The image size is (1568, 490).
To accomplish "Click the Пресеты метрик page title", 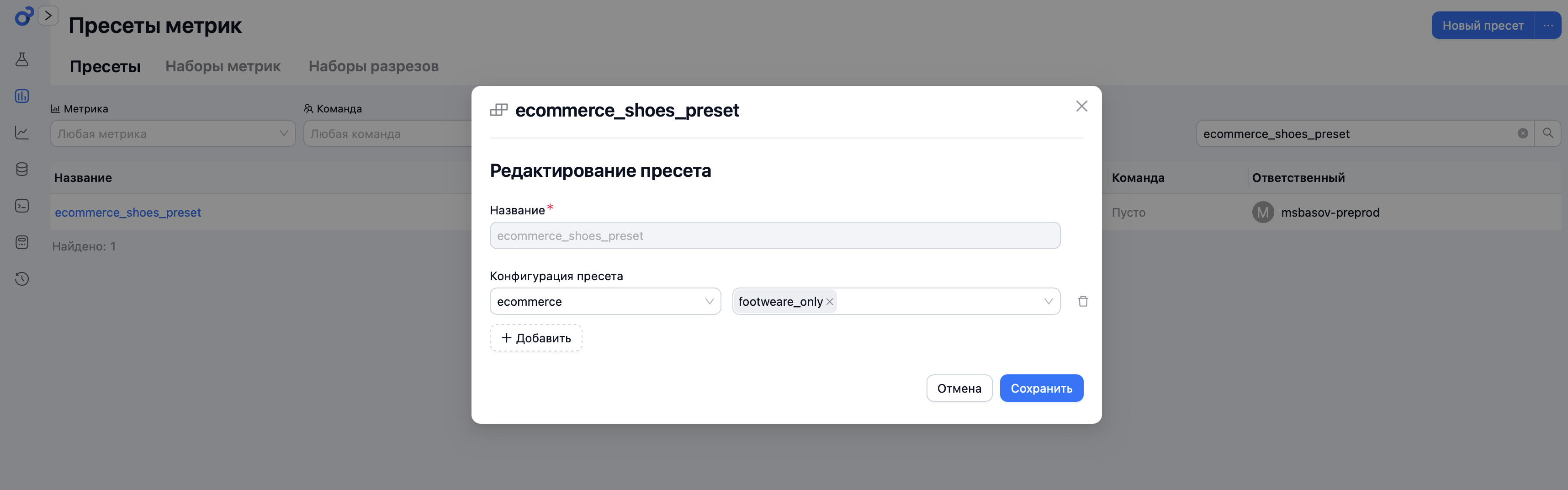I will (x=154, y=26).
